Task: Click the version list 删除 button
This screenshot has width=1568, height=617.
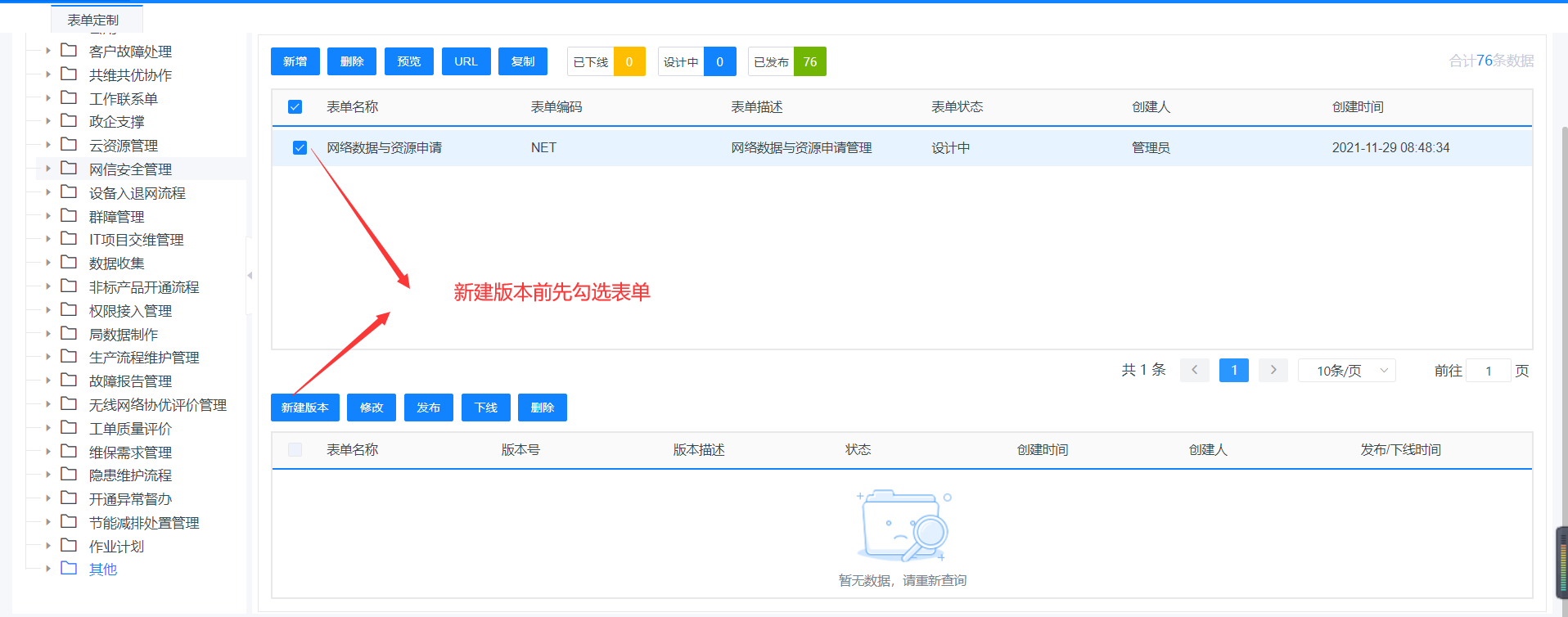Action: pyautogui.click(x=543, y=408)
